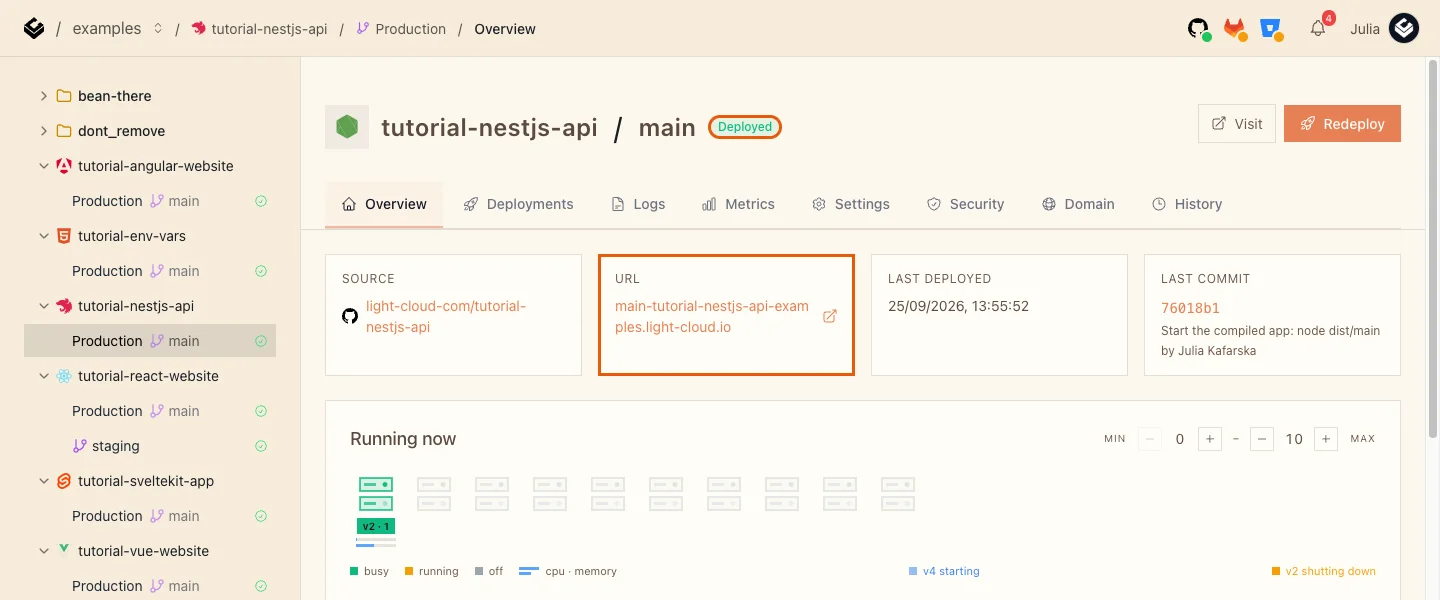Collapse the tutorial-env-vars project
This screenshot has height=600, width=1440.
[x=43, y=236]
